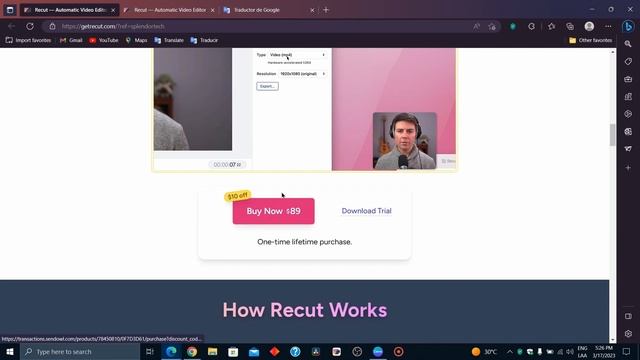Reload the current page
The image size is (640, 360).
30,26
